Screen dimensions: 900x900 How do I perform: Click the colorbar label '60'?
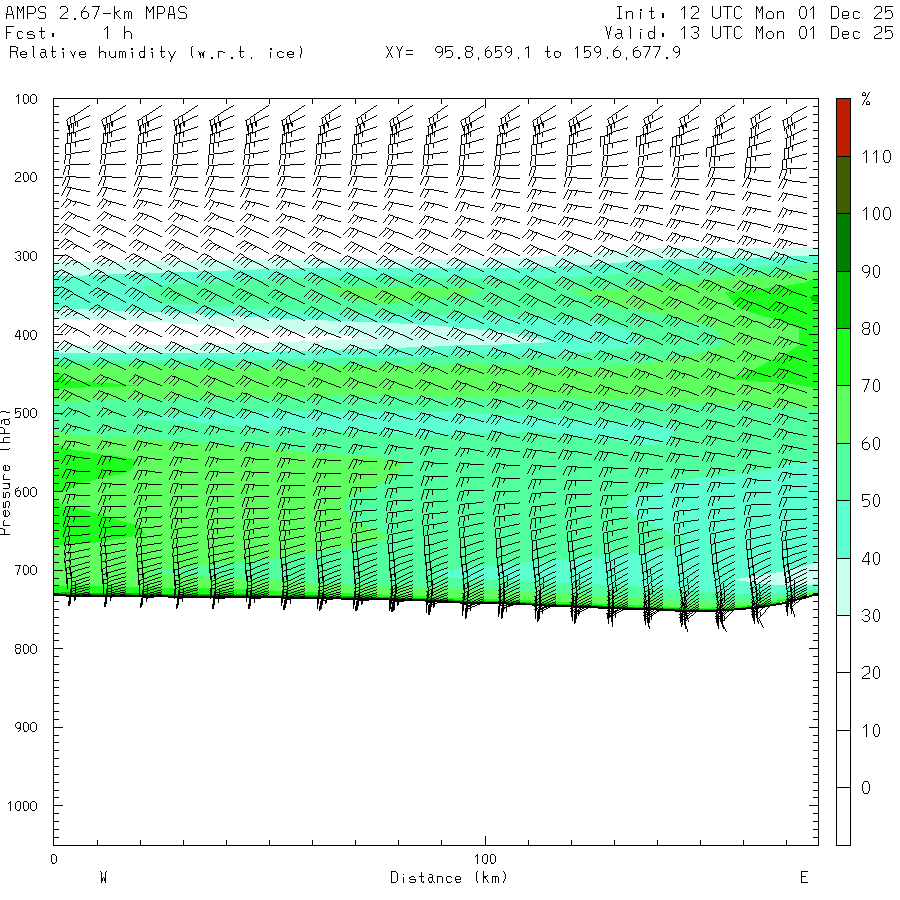coord(871,444)
